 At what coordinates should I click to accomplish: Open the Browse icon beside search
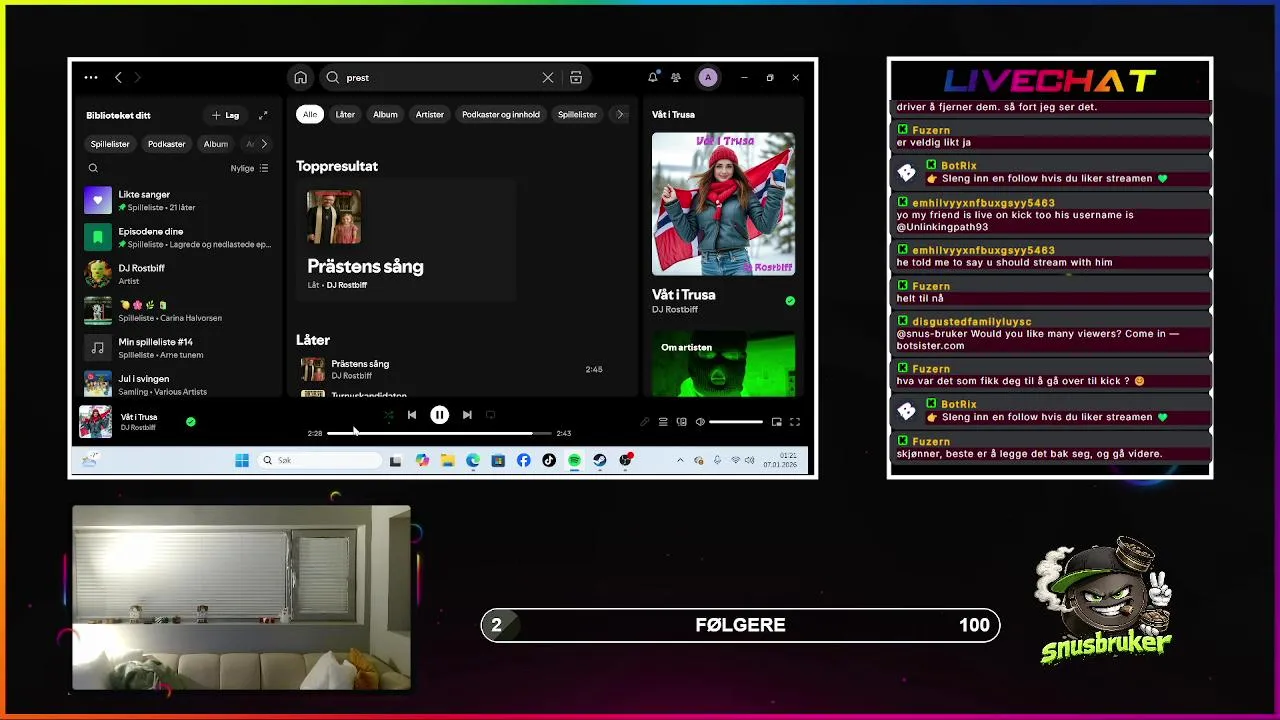point(576,77)
